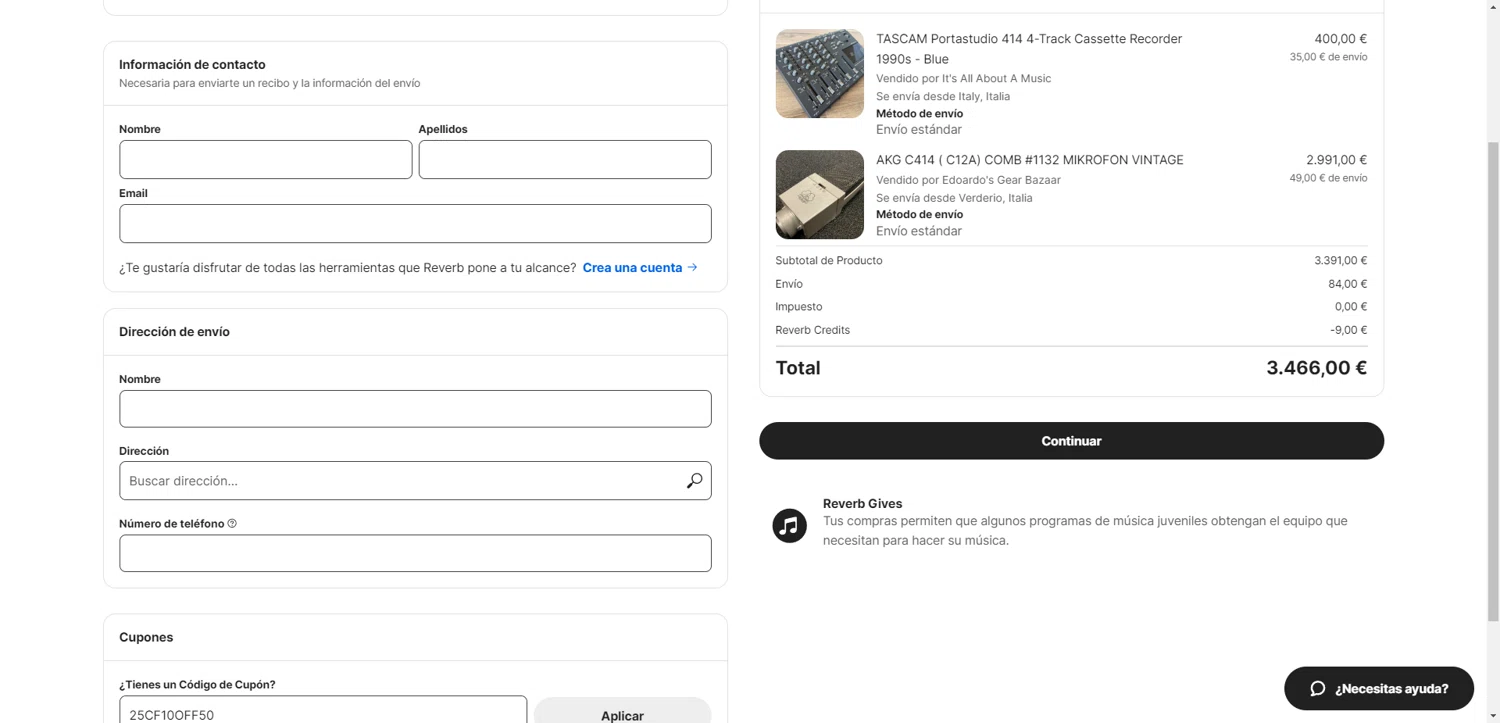1500x723 pixels.
Task: Focus the contact Nombre field
Action: (265, 160)
